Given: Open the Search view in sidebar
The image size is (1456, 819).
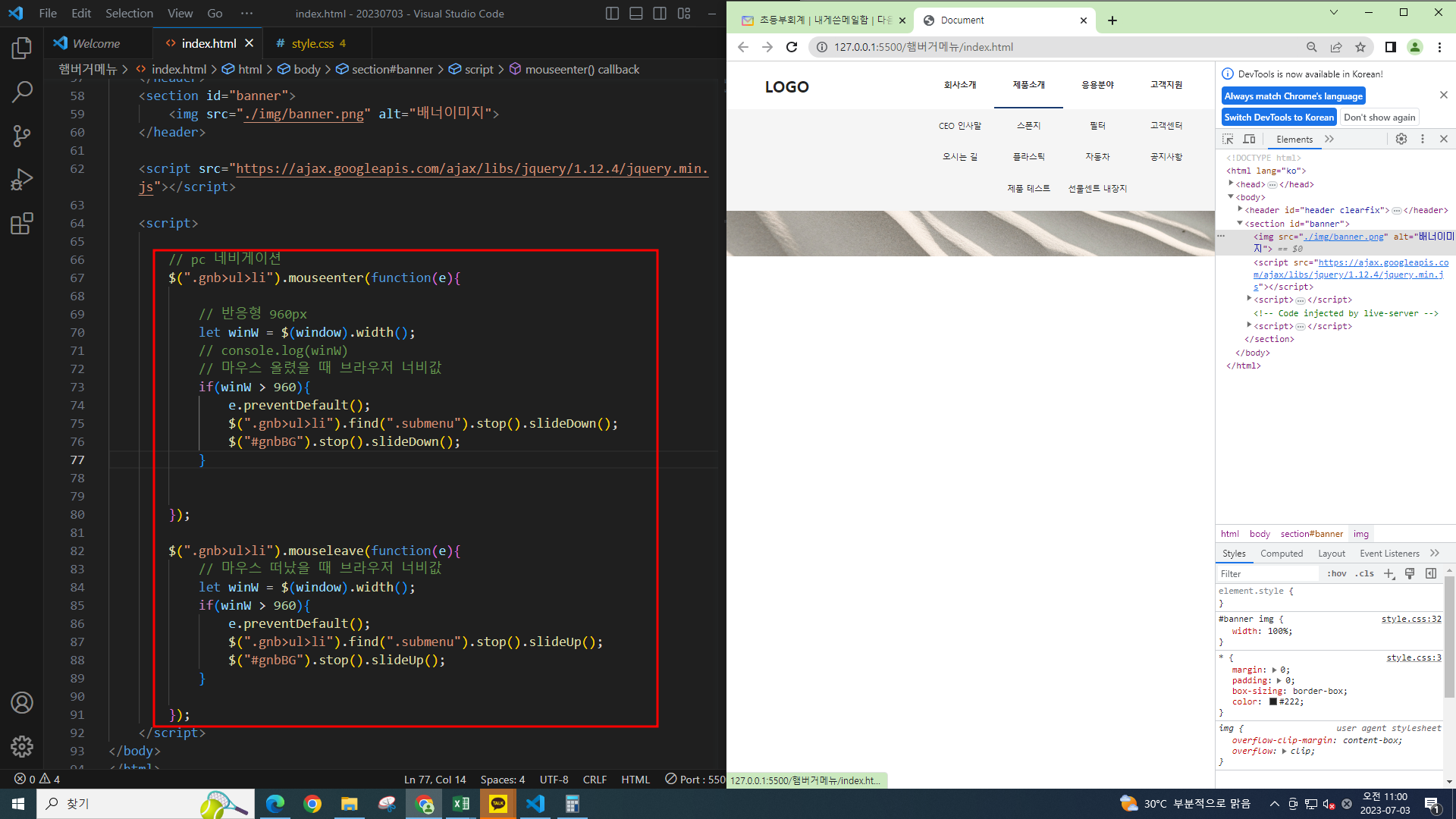Looking at the screenshot, I should [21, 93].
